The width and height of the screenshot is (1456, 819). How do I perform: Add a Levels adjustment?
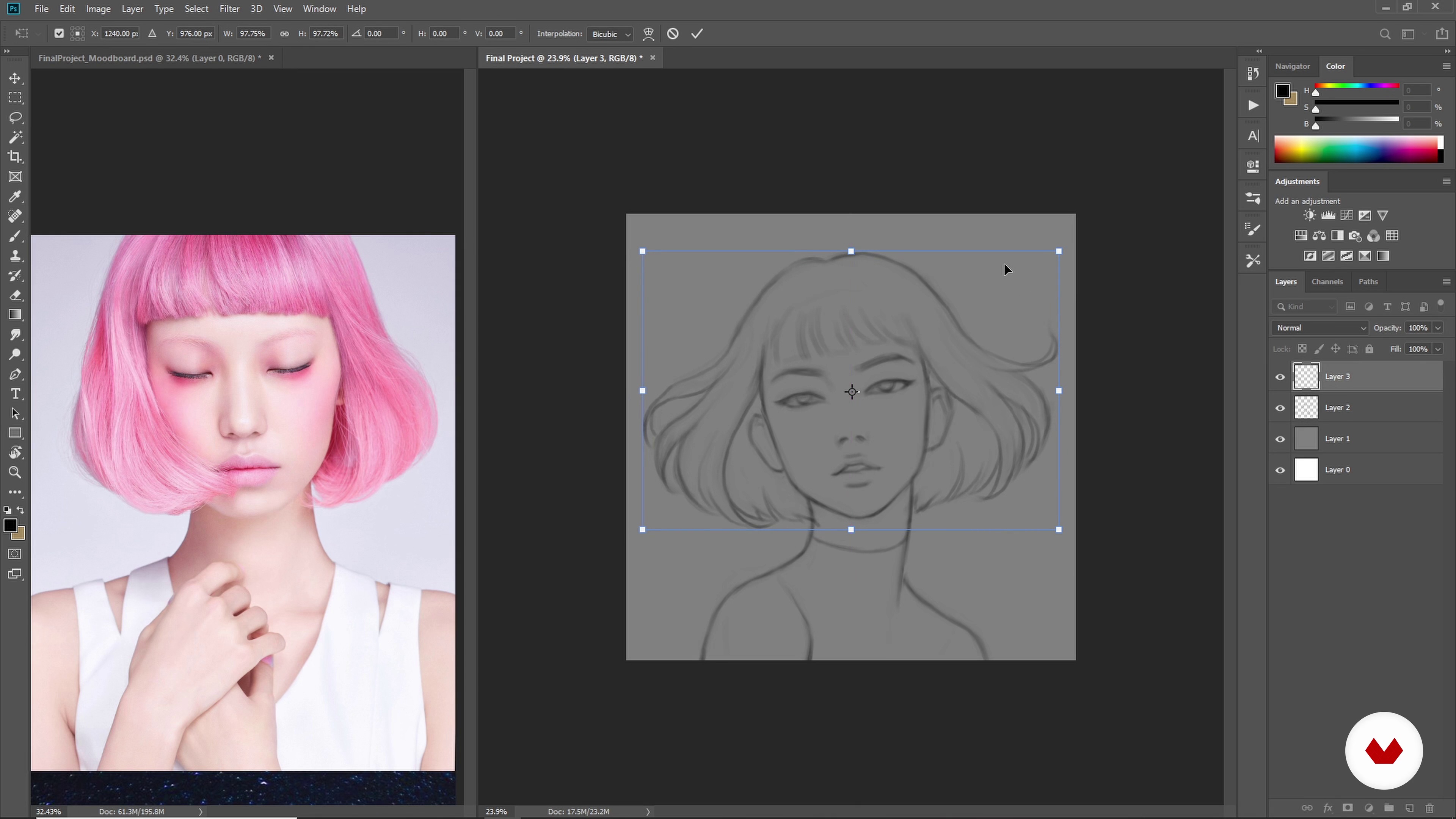pos(1328,215)
